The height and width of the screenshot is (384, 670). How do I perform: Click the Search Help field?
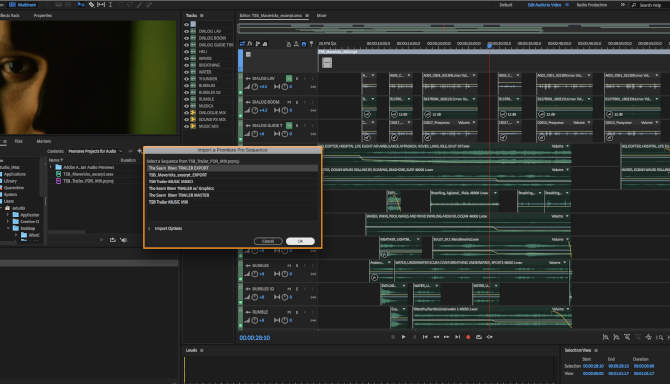pyautogui.click(x=649, y=5)
